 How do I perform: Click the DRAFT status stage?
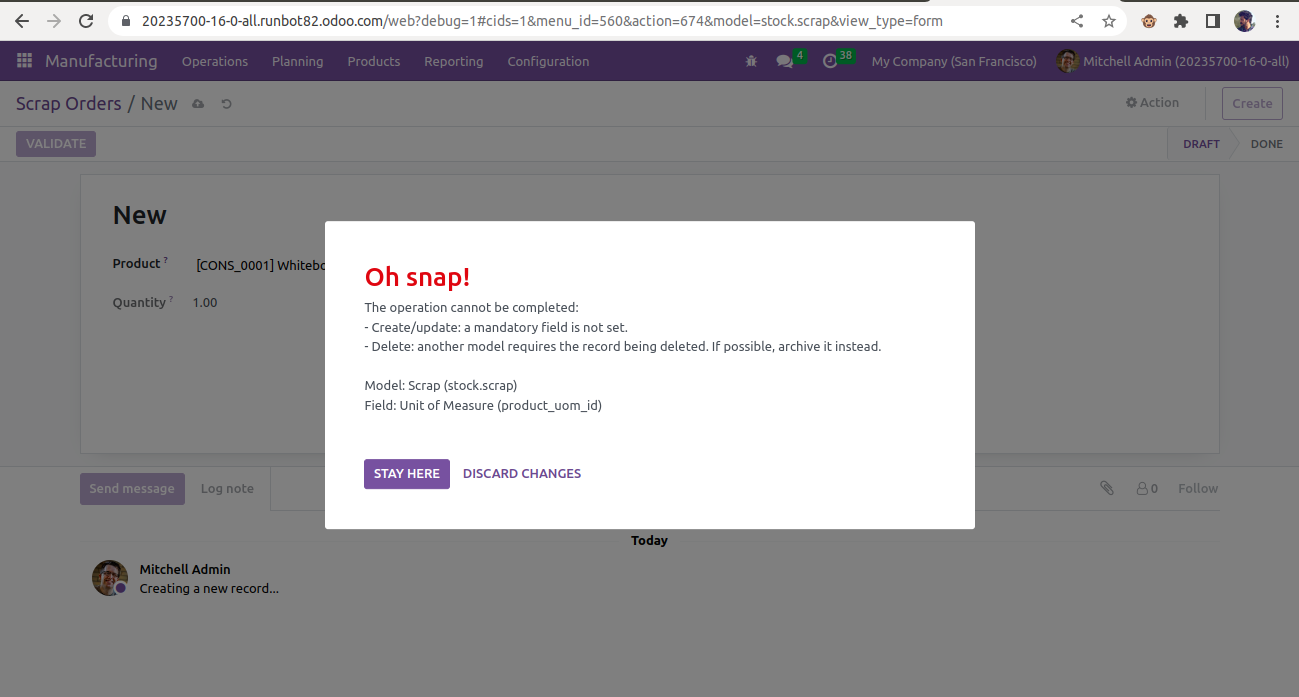pos(1201,144)
